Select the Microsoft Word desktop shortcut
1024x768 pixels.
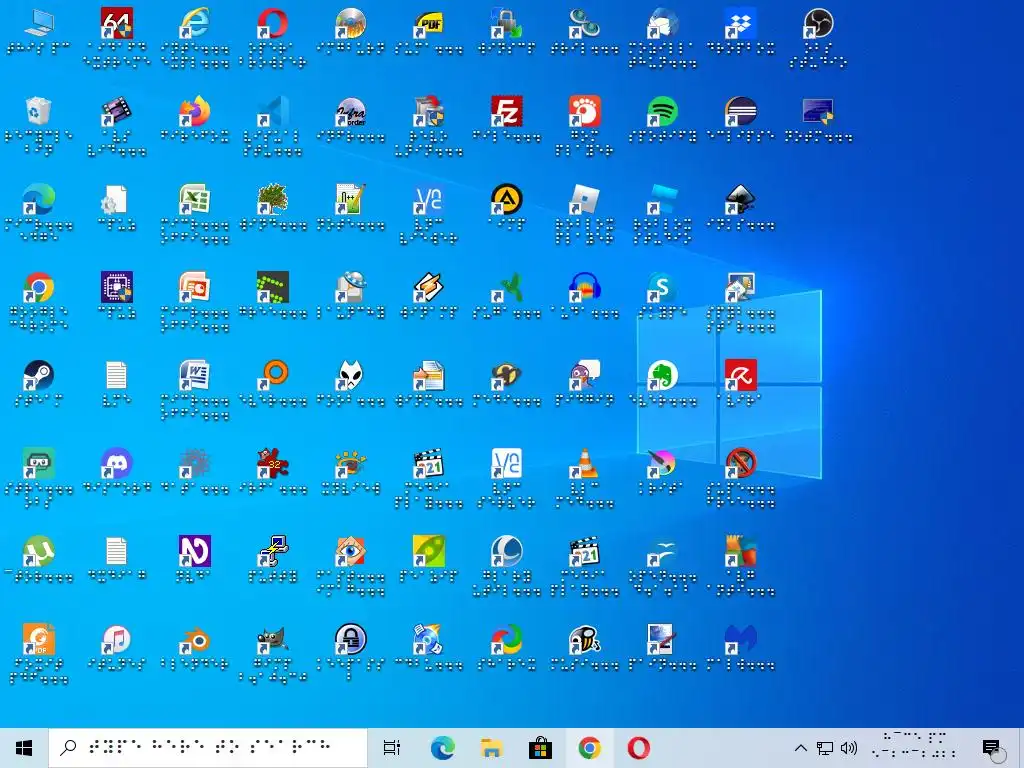(195, 376)
